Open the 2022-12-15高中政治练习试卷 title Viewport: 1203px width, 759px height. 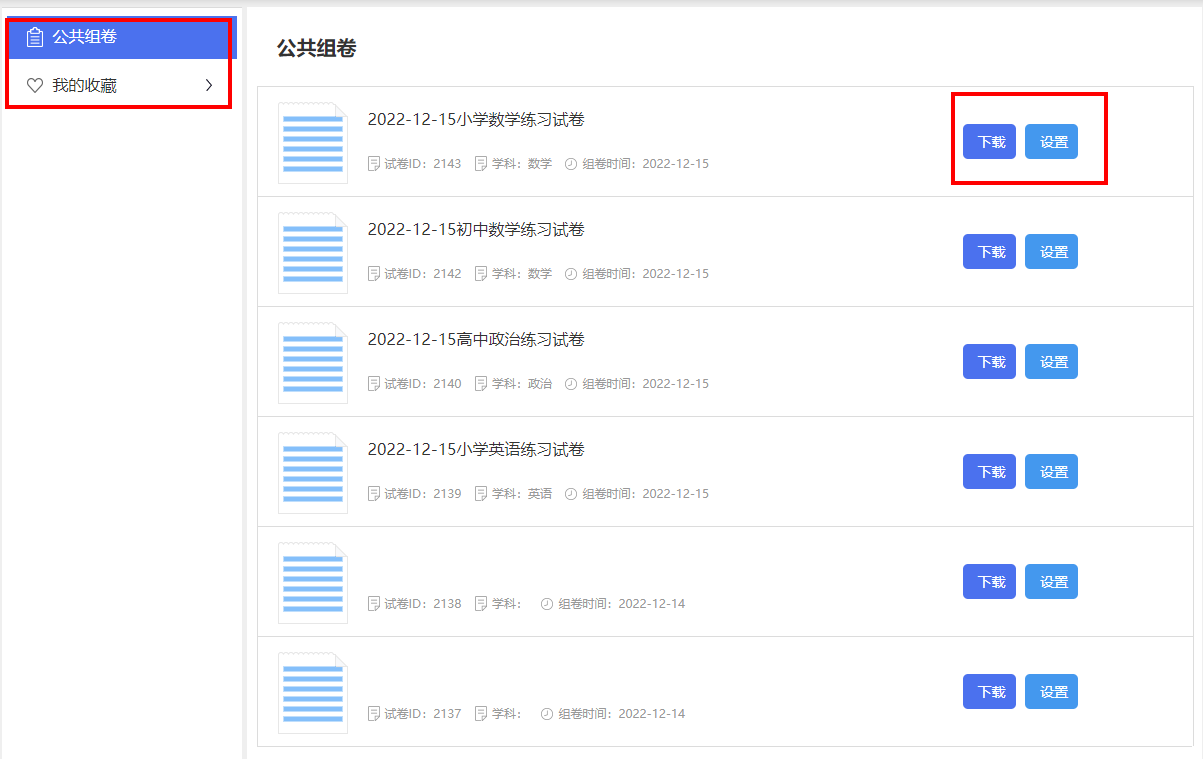tap(476, 340)
